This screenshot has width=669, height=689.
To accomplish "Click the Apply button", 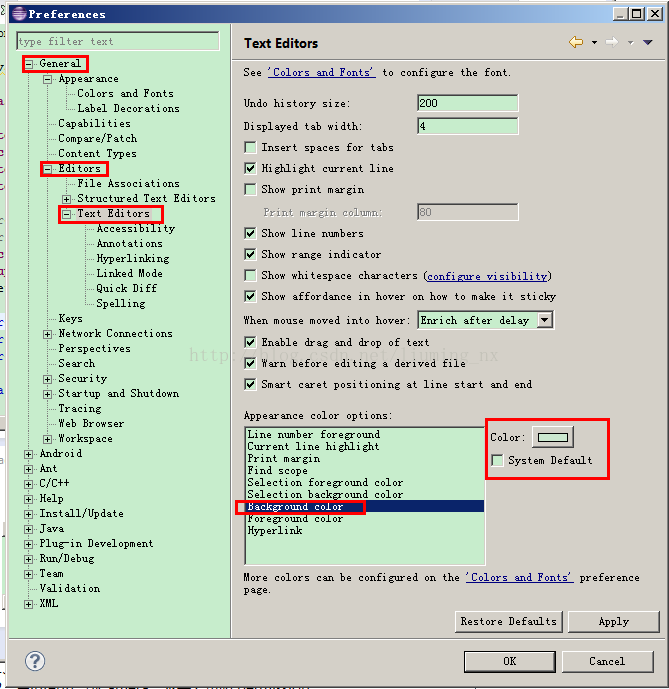I will tap(614, 622).
